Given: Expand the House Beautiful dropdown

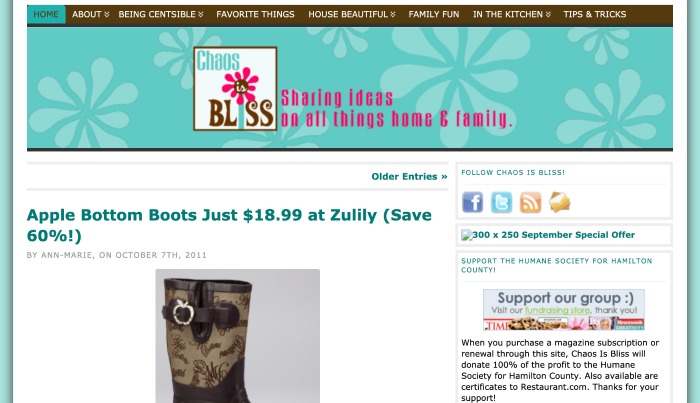Looking at the screenshot, I should tap(352, 14).
